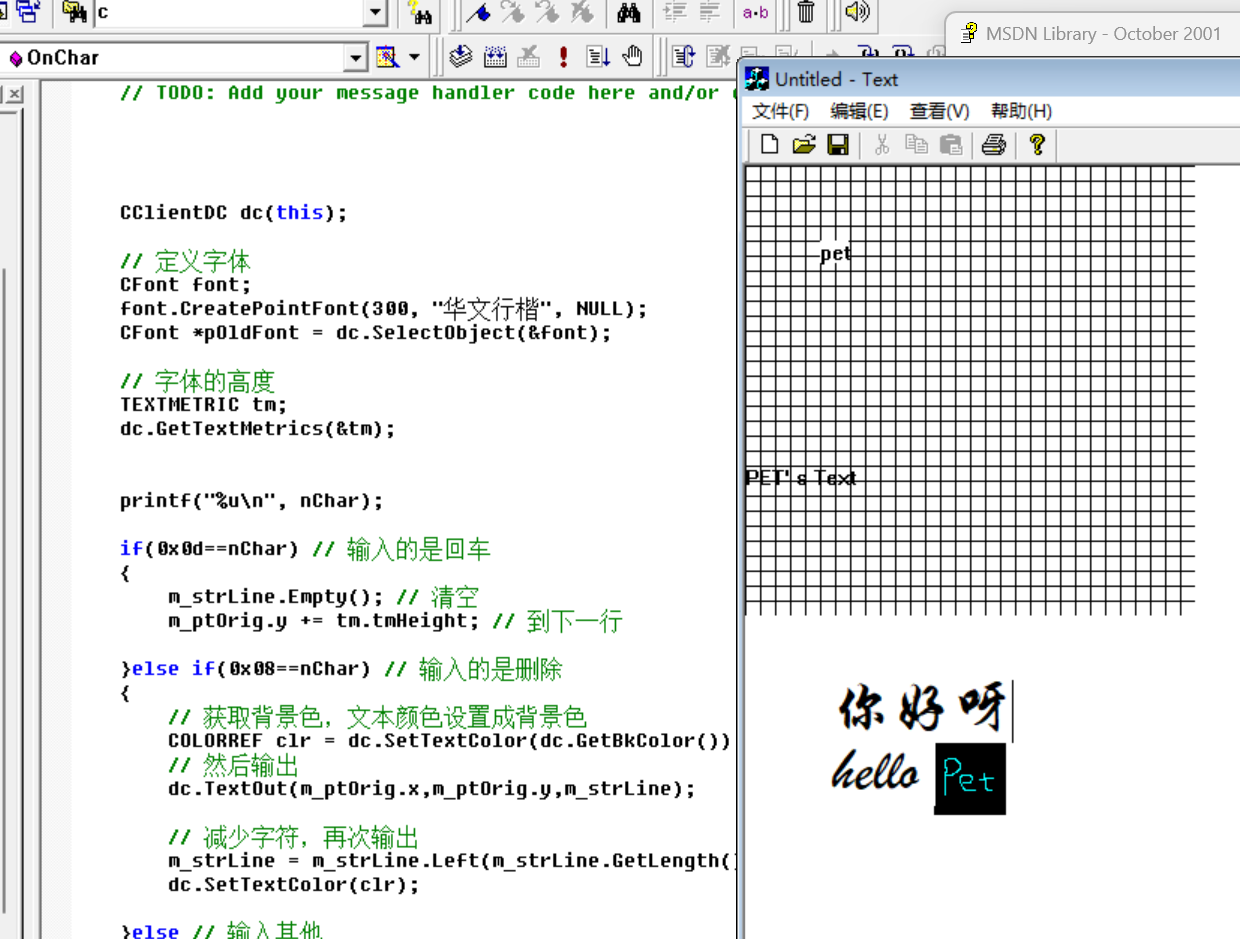Screen dimensions: 1240x939
Task: Click the yellow question mark About icon
Action: (x=1037, y=145)
